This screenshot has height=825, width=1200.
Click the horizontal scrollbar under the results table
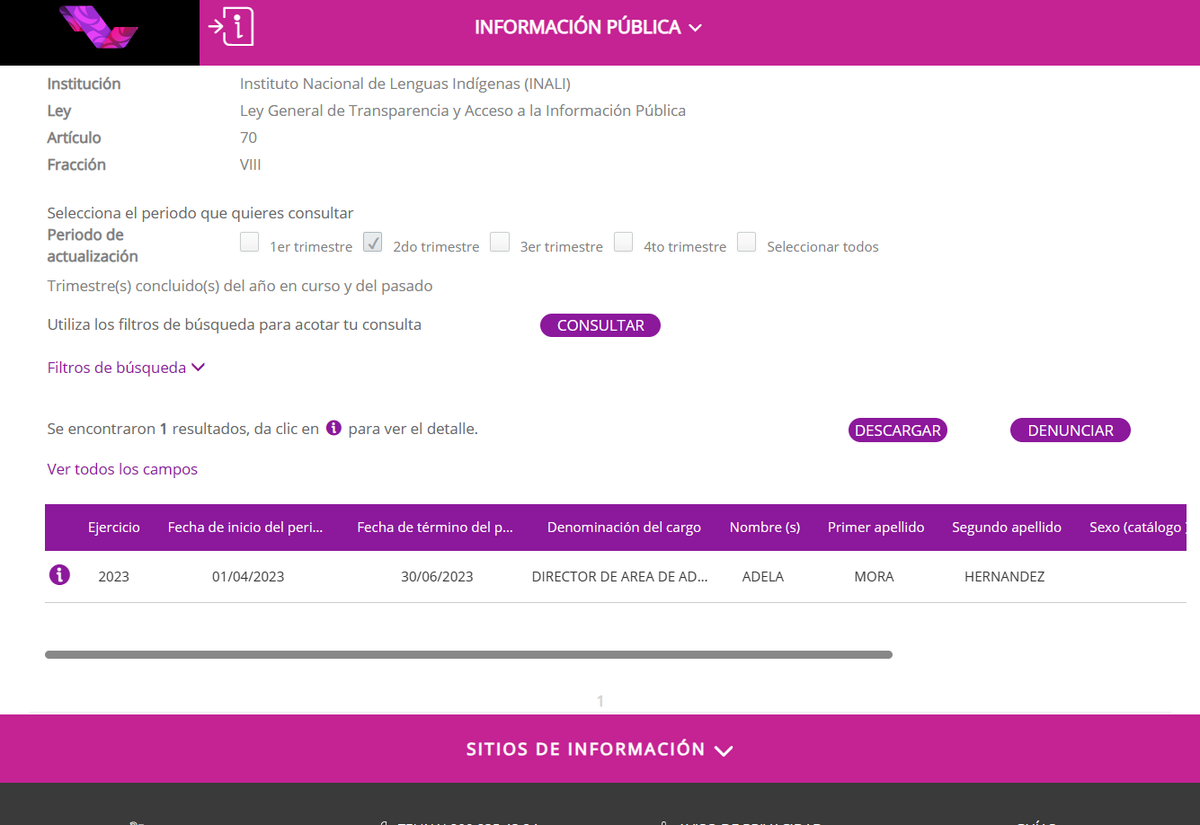point(468,655)
